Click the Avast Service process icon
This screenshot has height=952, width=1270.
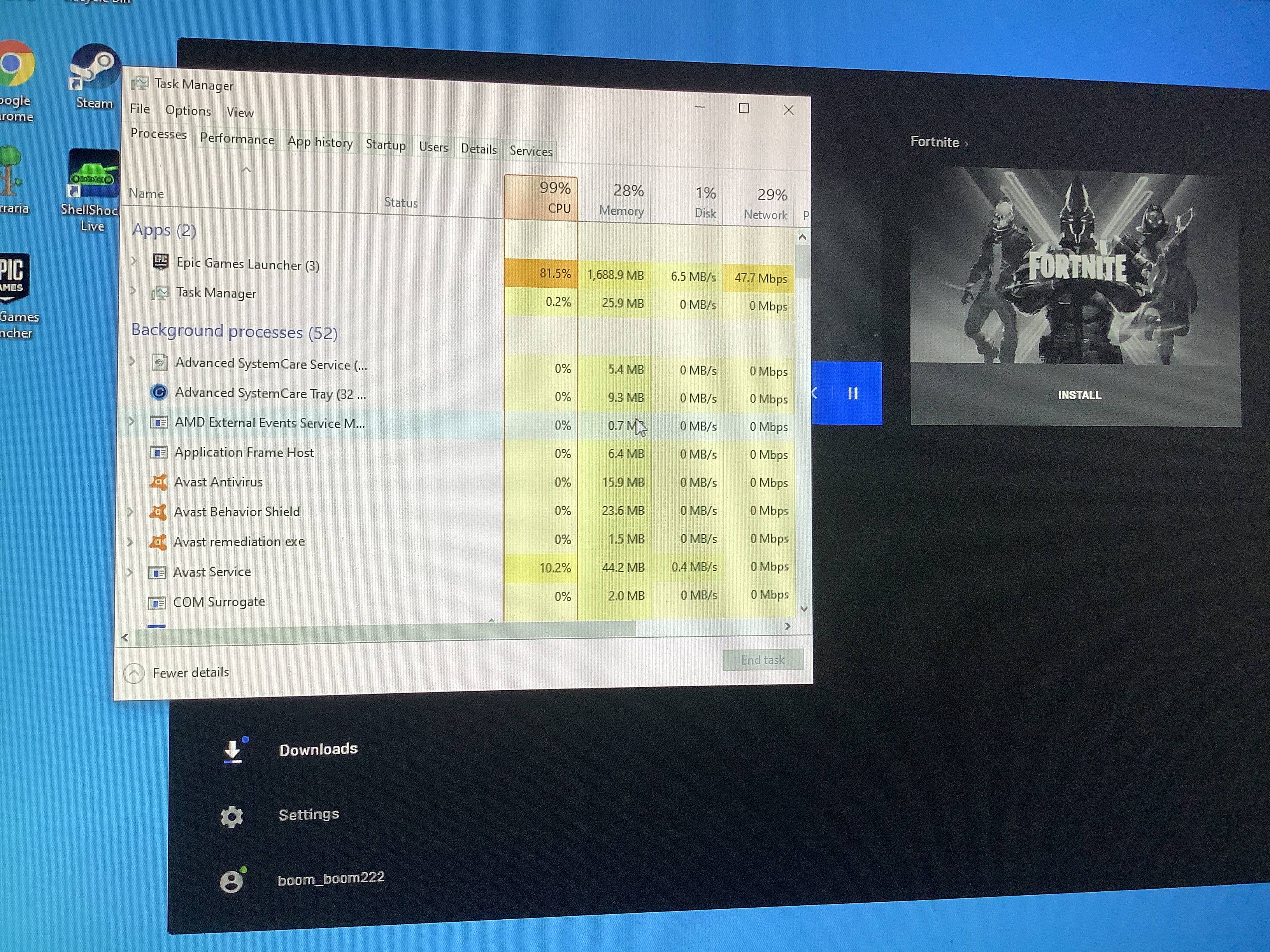[x=157, y=572]
